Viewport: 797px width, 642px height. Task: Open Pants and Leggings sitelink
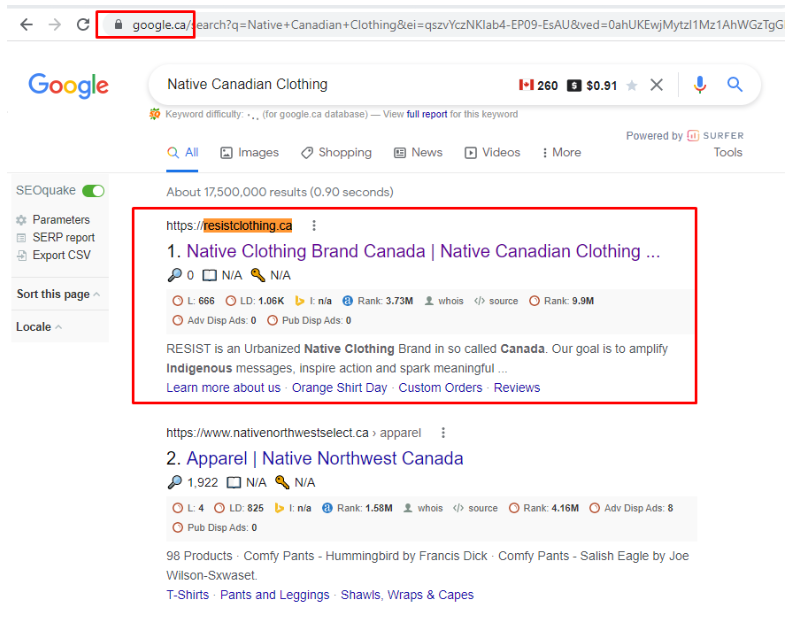click(x=274, y=595)
